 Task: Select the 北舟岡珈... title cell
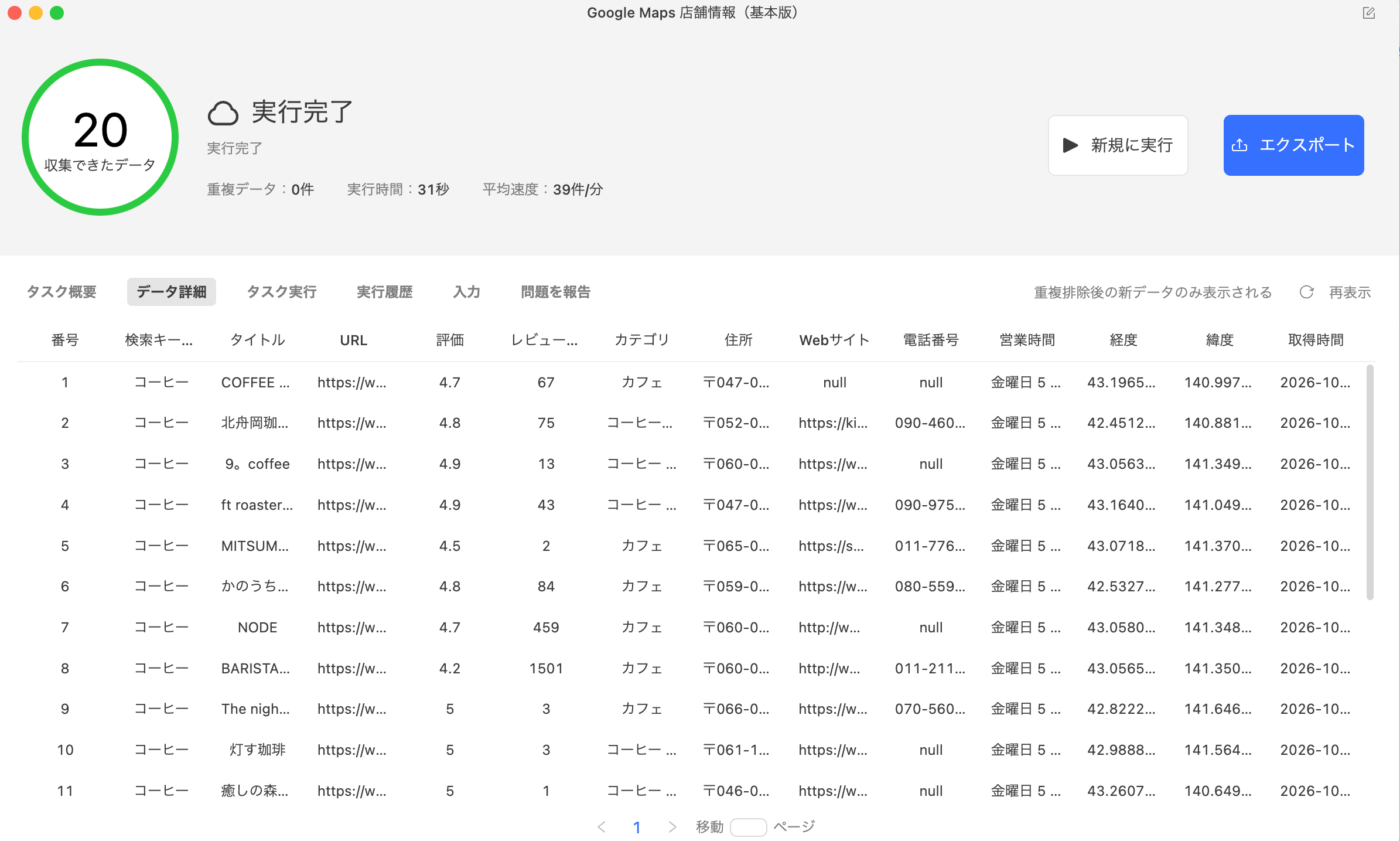255,423
